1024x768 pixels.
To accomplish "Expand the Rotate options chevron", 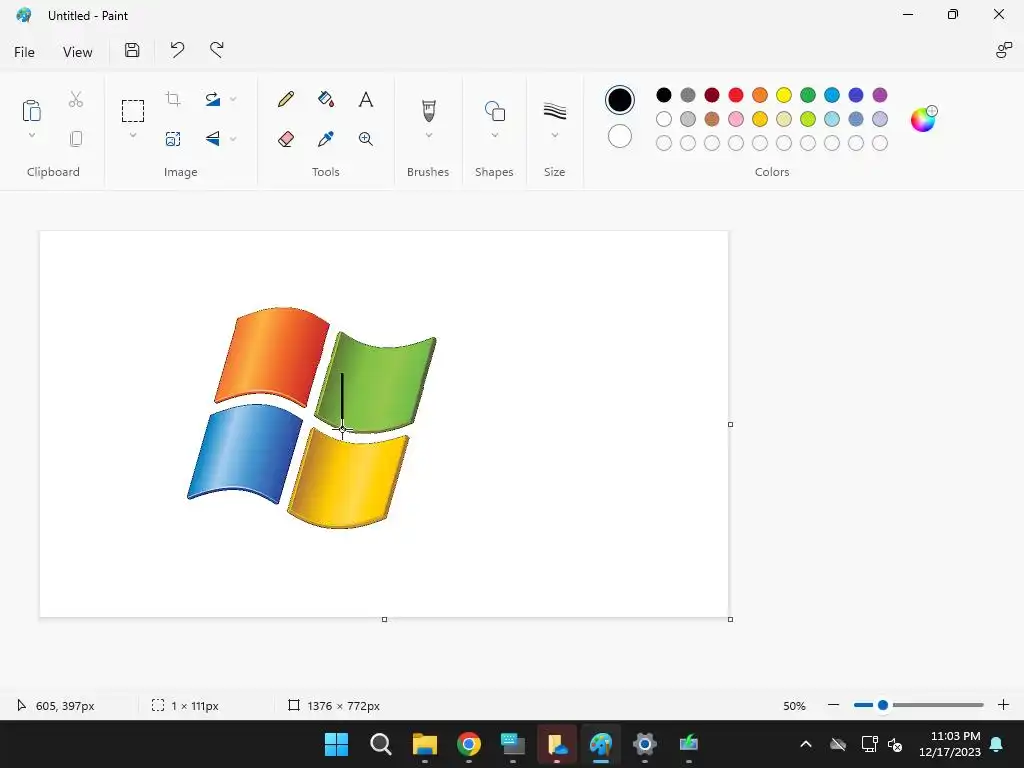I will pyautogui.click(x=233, y=99).
